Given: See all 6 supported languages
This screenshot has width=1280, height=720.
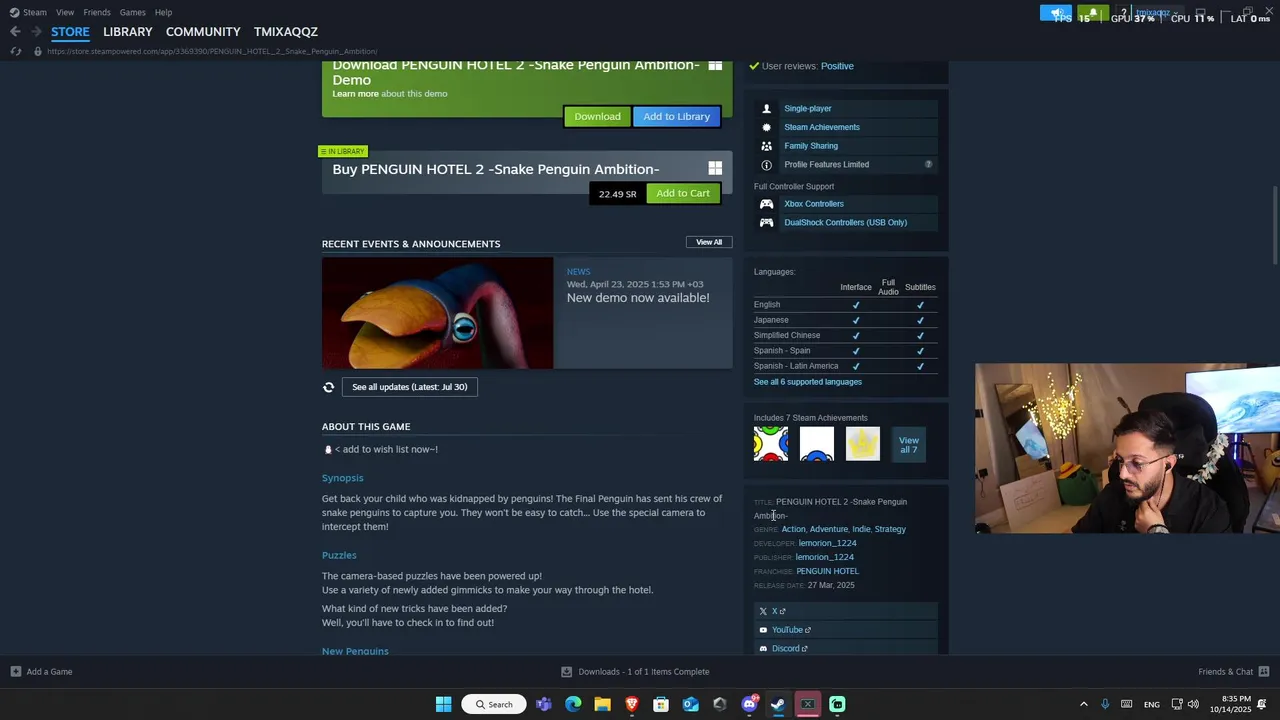Looking at the screenshot, I should (808, 382).
